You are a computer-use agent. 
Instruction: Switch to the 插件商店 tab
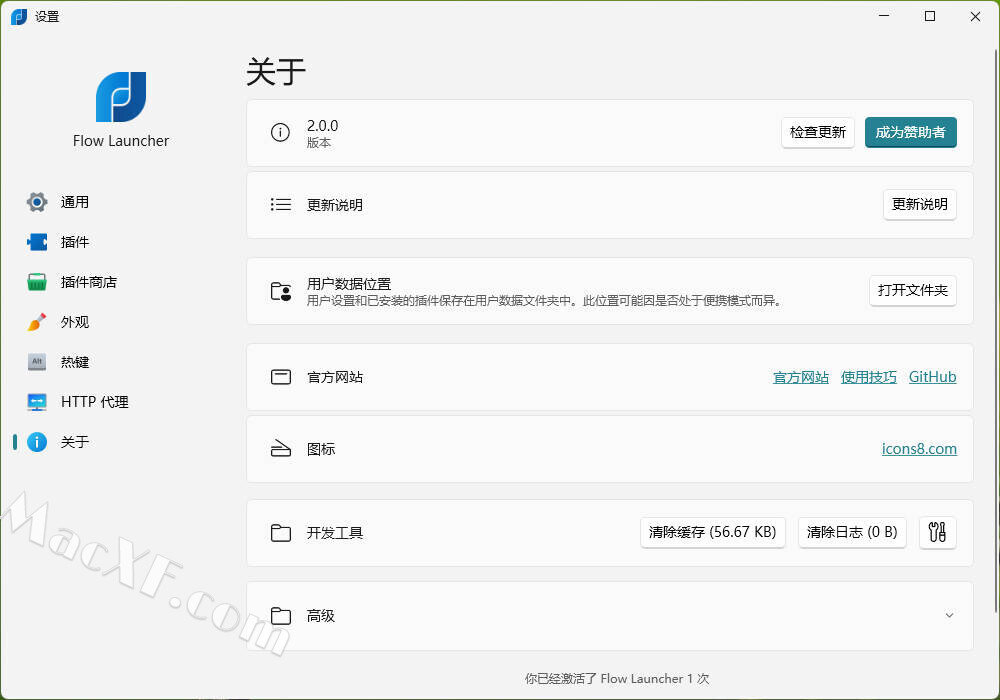88,282
